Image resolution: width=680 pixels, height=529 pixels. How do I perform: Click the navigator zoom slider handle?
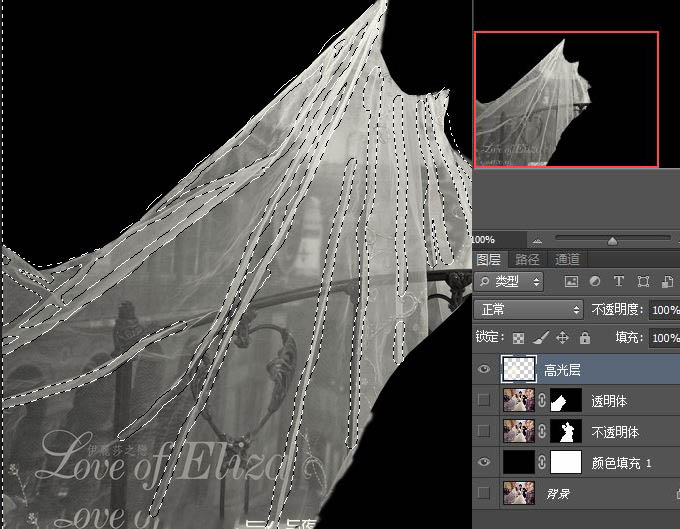[x=612, y=241]
